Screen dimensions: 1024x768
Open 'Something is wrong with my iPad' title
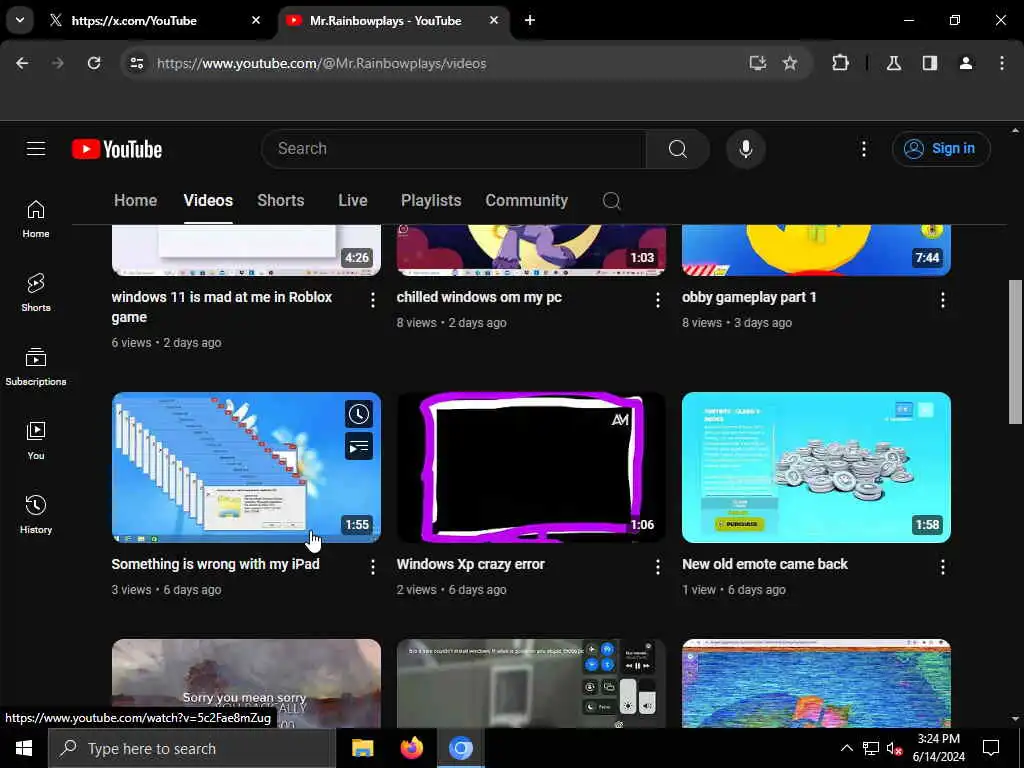[216, 564]
